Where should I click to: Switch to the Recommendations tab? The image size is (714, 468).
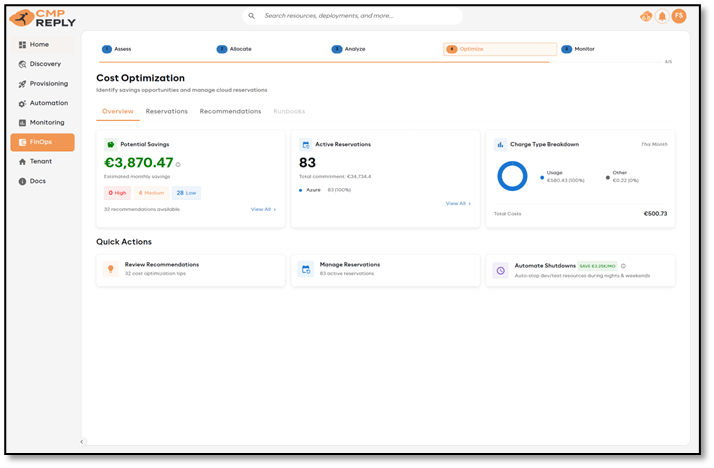coord(230,111)
